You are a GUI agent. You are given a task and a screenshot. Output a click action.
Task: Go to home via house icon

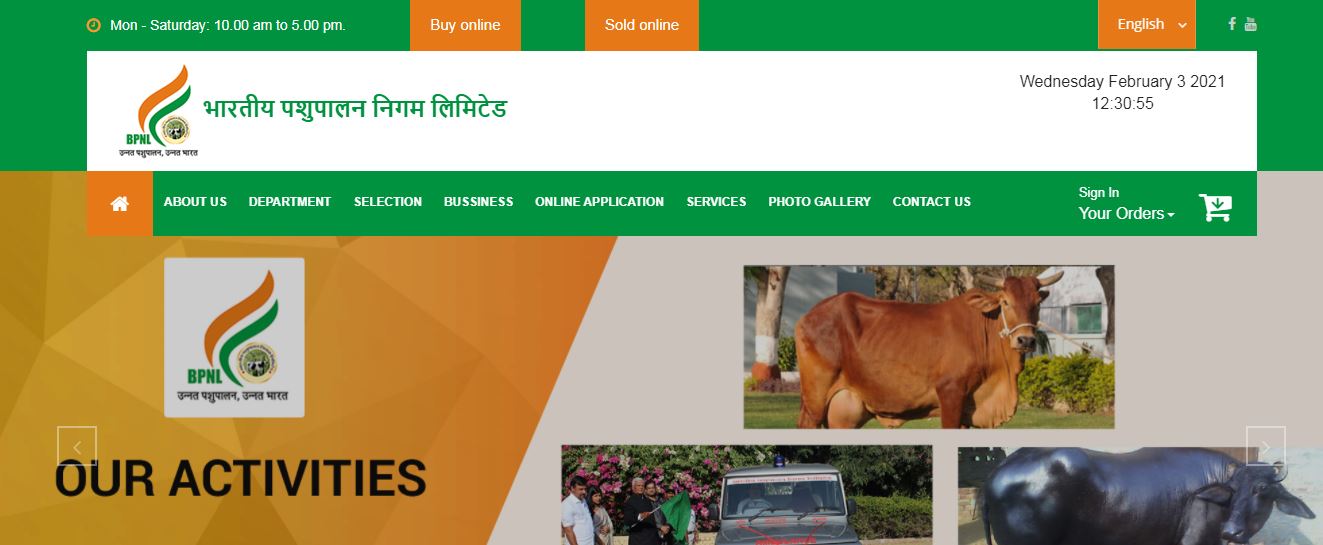(x=120, y=203)
